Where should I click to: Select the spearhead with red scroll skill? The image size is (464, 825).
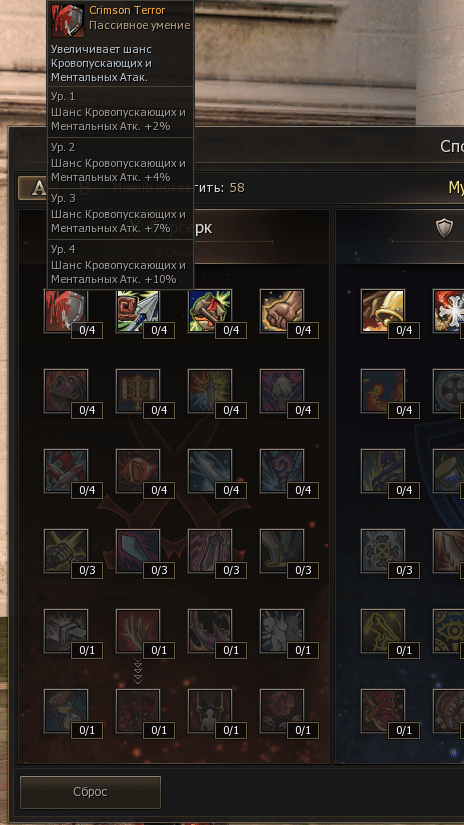tap(138, 311)
